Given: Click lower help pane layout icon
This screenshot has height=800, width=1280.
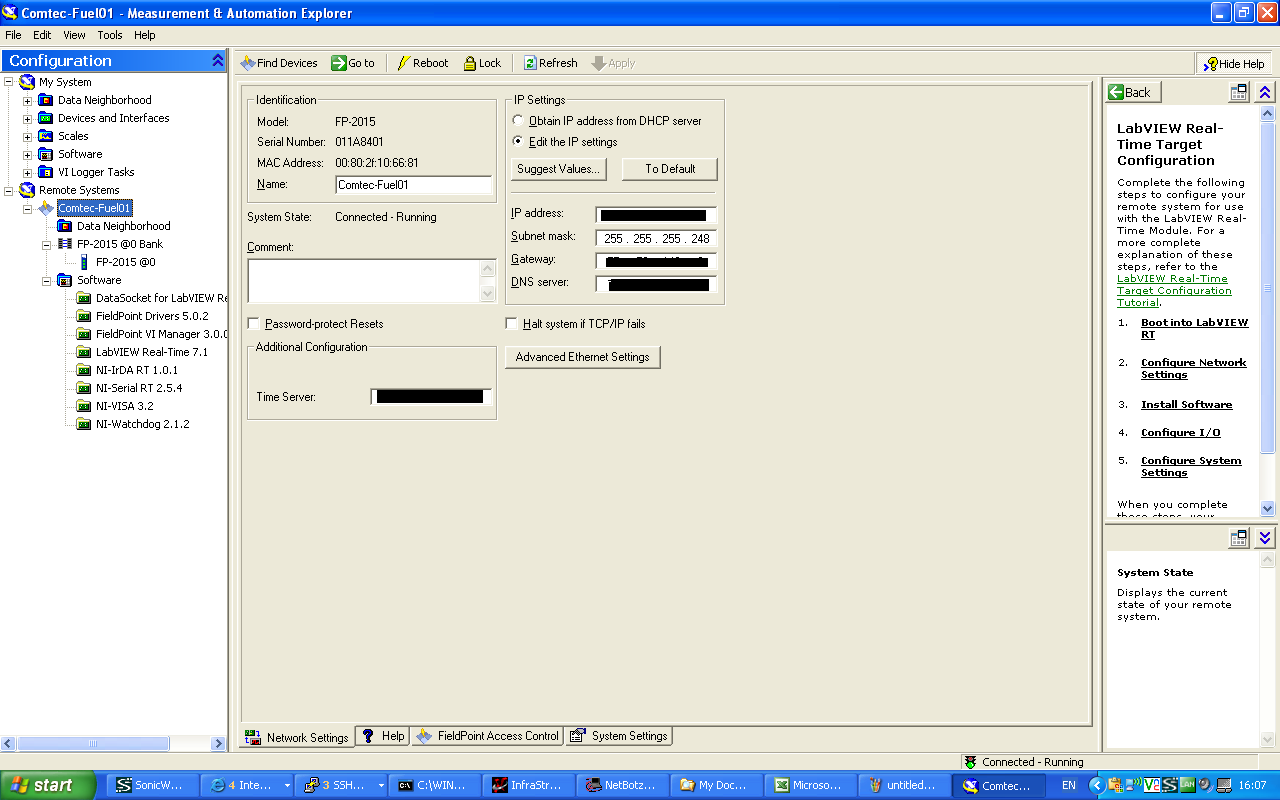Looking at the screenshot, I should (1239, 538).
